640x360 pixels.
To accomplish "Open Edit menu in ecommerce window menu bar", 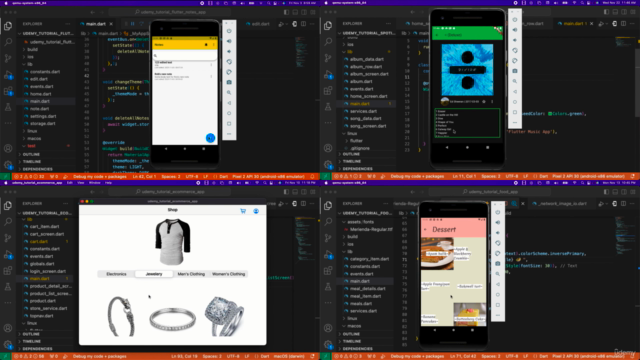I will [x=70, y=183].
